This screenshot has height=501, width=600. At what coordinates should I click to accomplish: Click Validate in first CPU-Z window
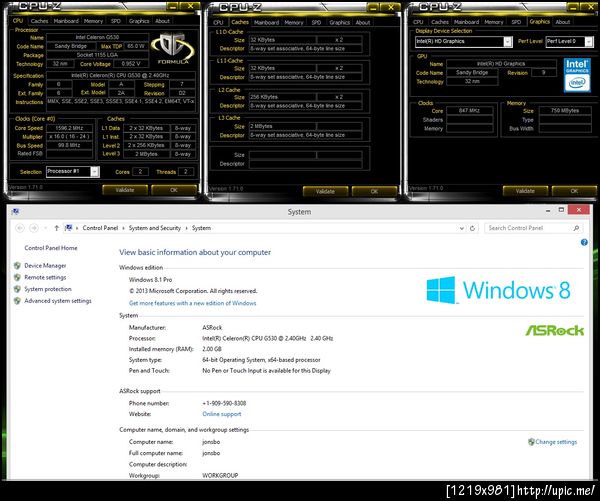pos(125,190)
